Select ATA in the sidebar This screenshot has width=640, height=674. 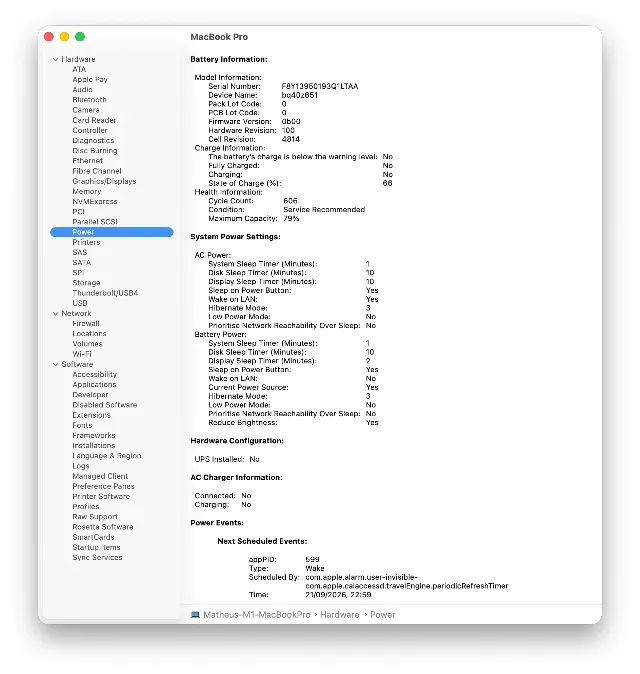pyautogui.click(x=79, y=69)
